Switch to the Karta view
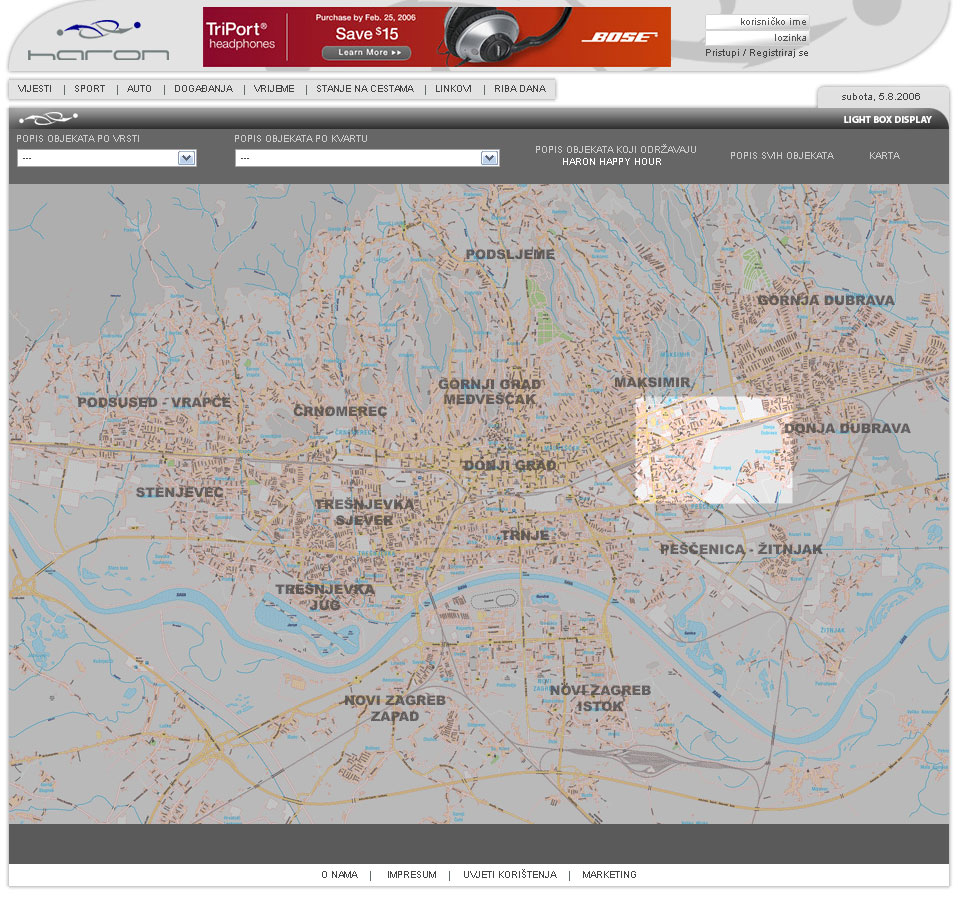Image resolution: width=960 pixels, height=899 pixels. coord(884,156)
